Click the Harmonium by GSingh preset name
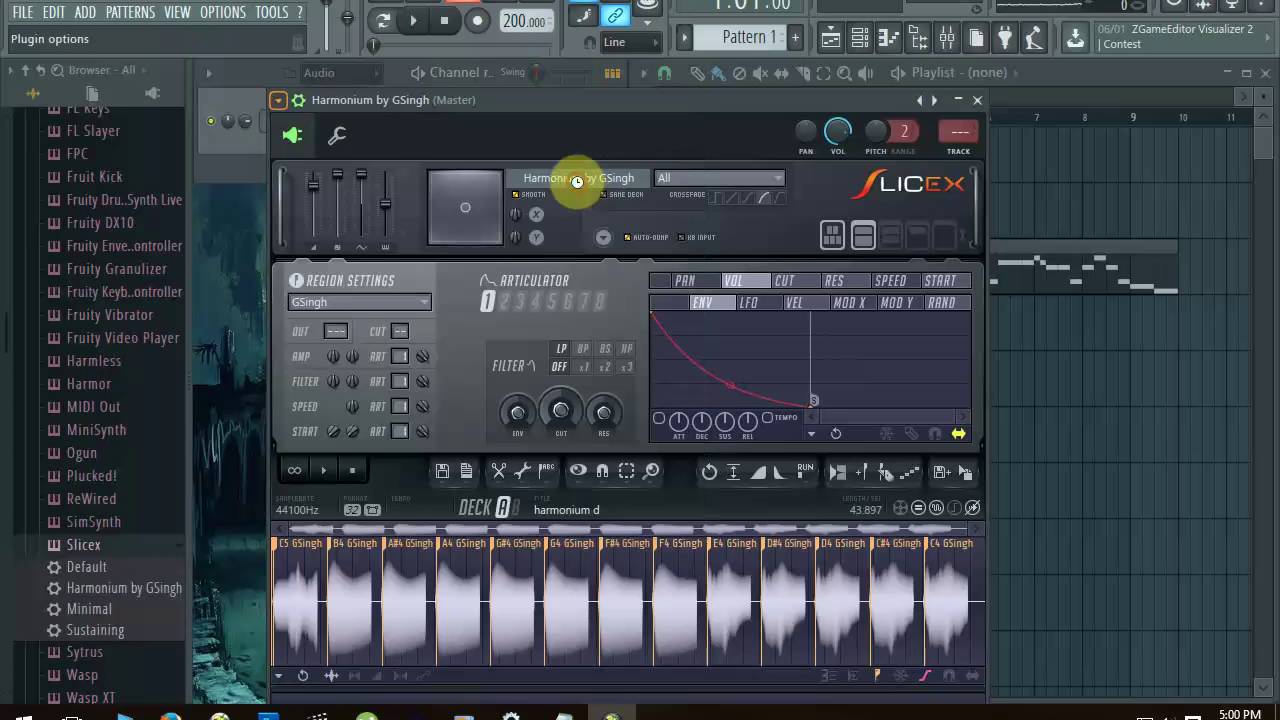 coord(579,178)
